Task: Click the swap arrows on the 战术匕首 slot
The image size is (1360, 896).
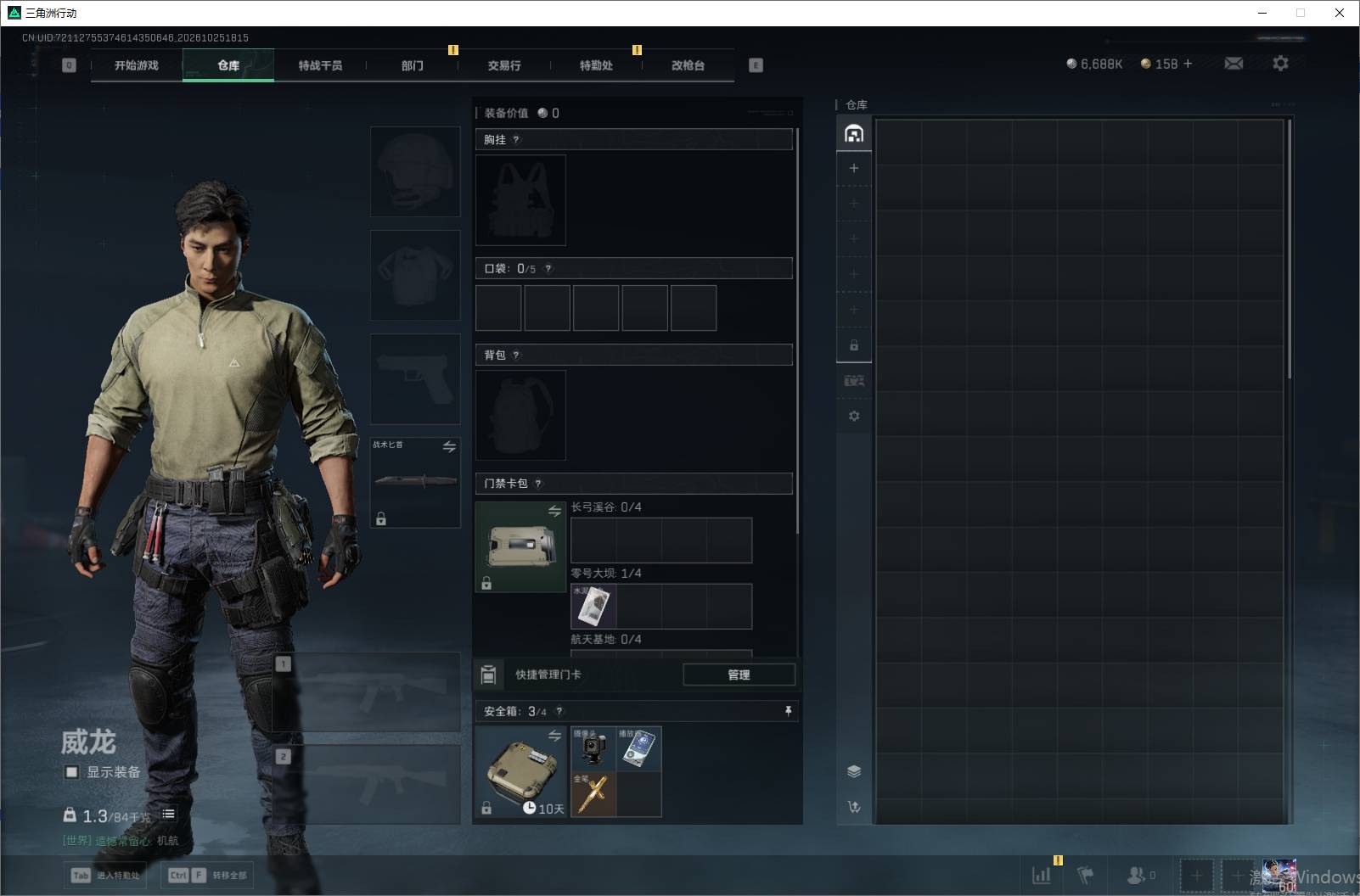Action: click(449, 446)
